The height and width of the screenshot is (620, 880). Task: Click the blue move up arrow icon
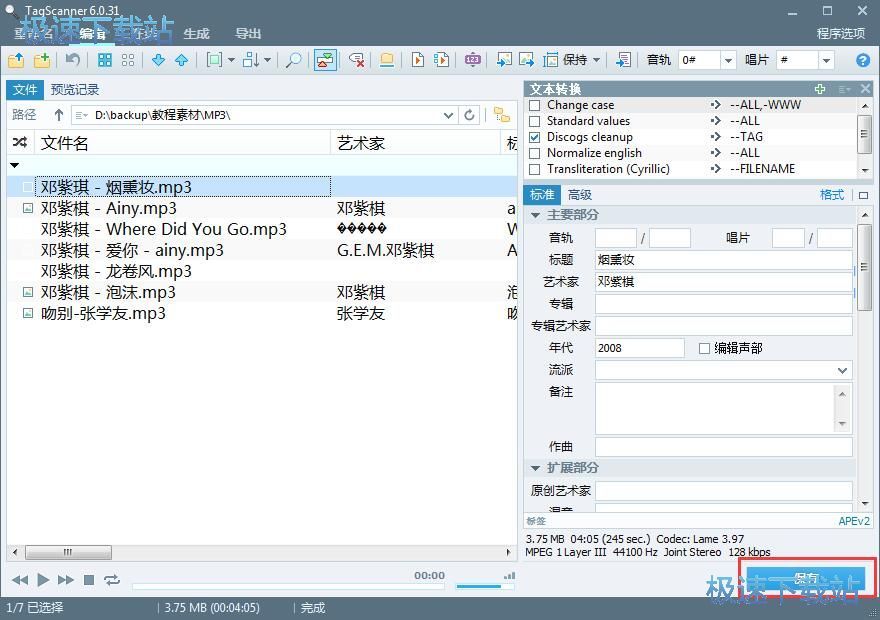181,60
